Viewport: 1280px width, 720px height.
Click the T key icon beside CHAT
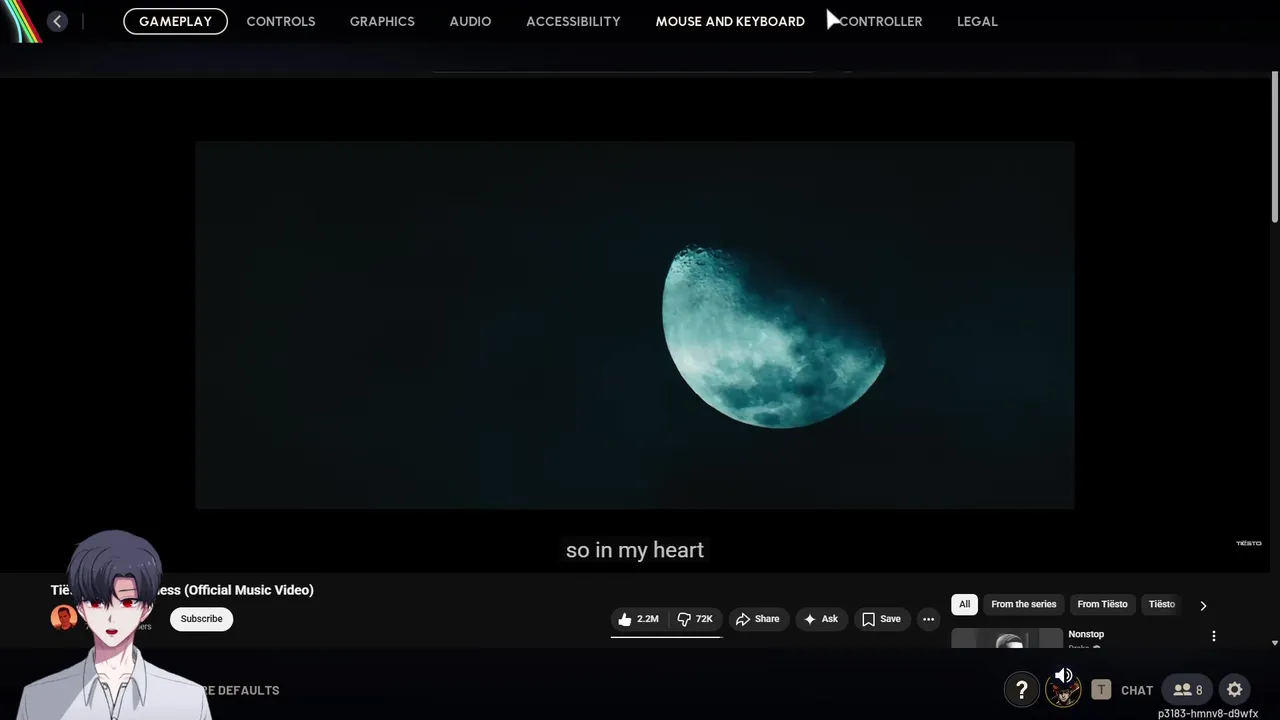click(1101, 690)
